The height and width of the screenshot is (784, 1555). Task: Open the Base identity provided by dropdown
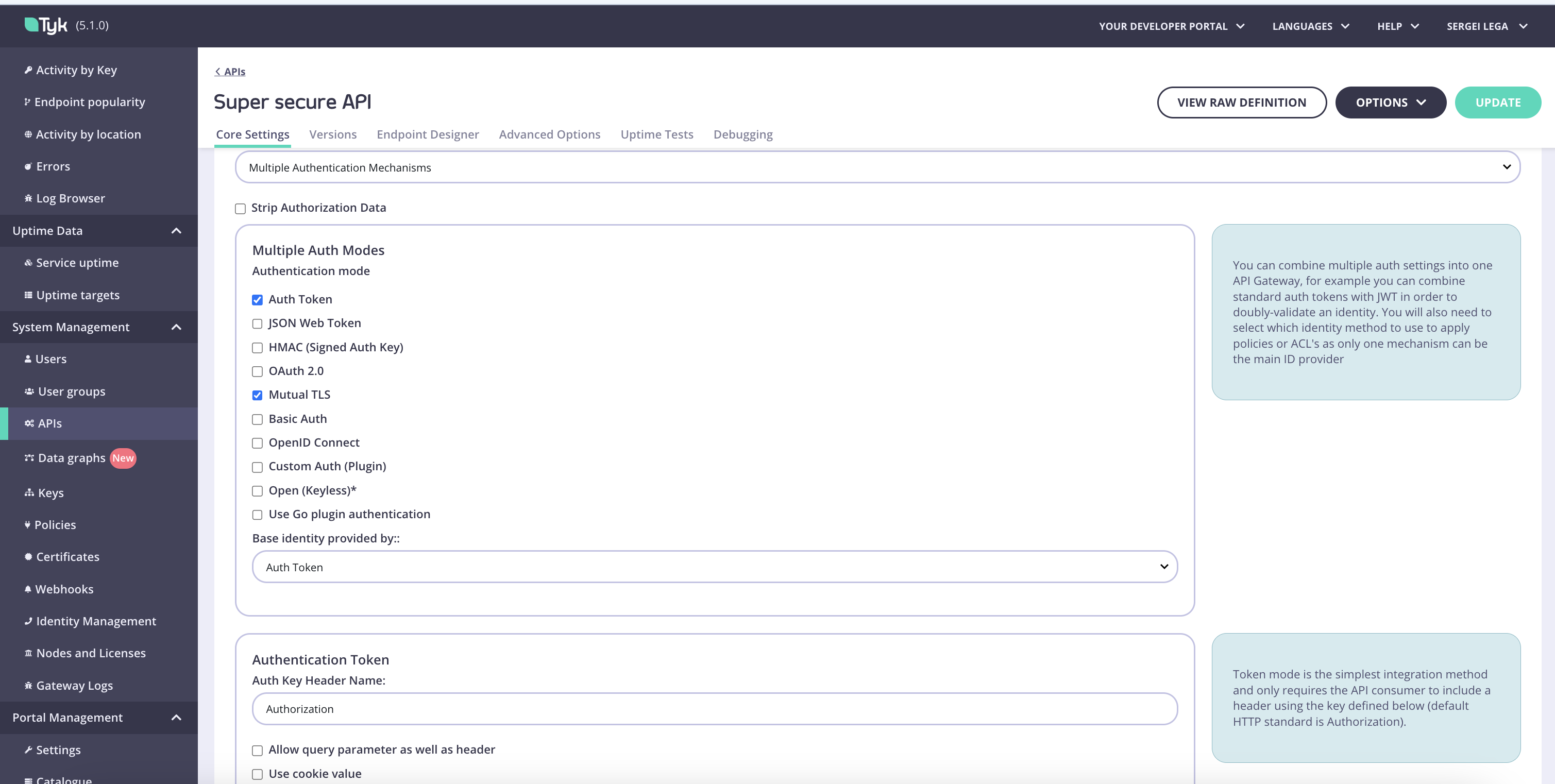pos(714,567)
